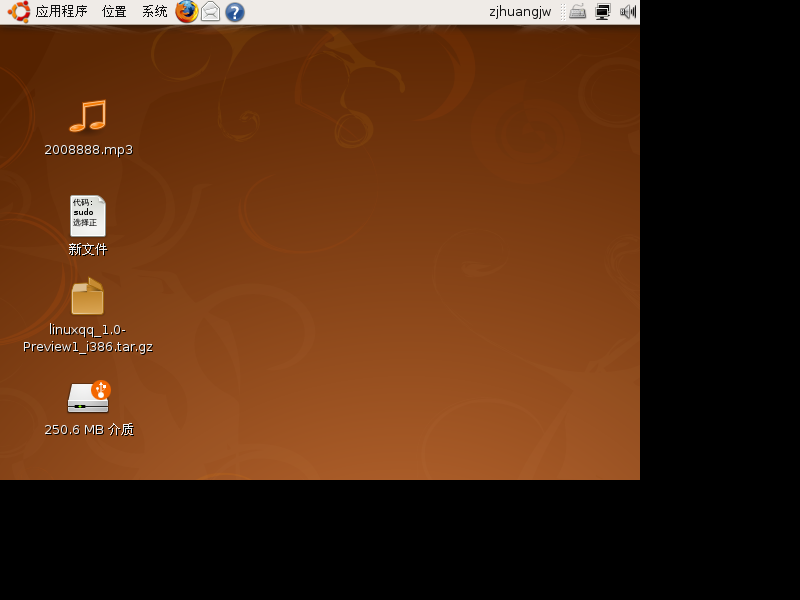Click the keyboard input method icon
Viewport: 800px width, 600px height.
point(578,11)
